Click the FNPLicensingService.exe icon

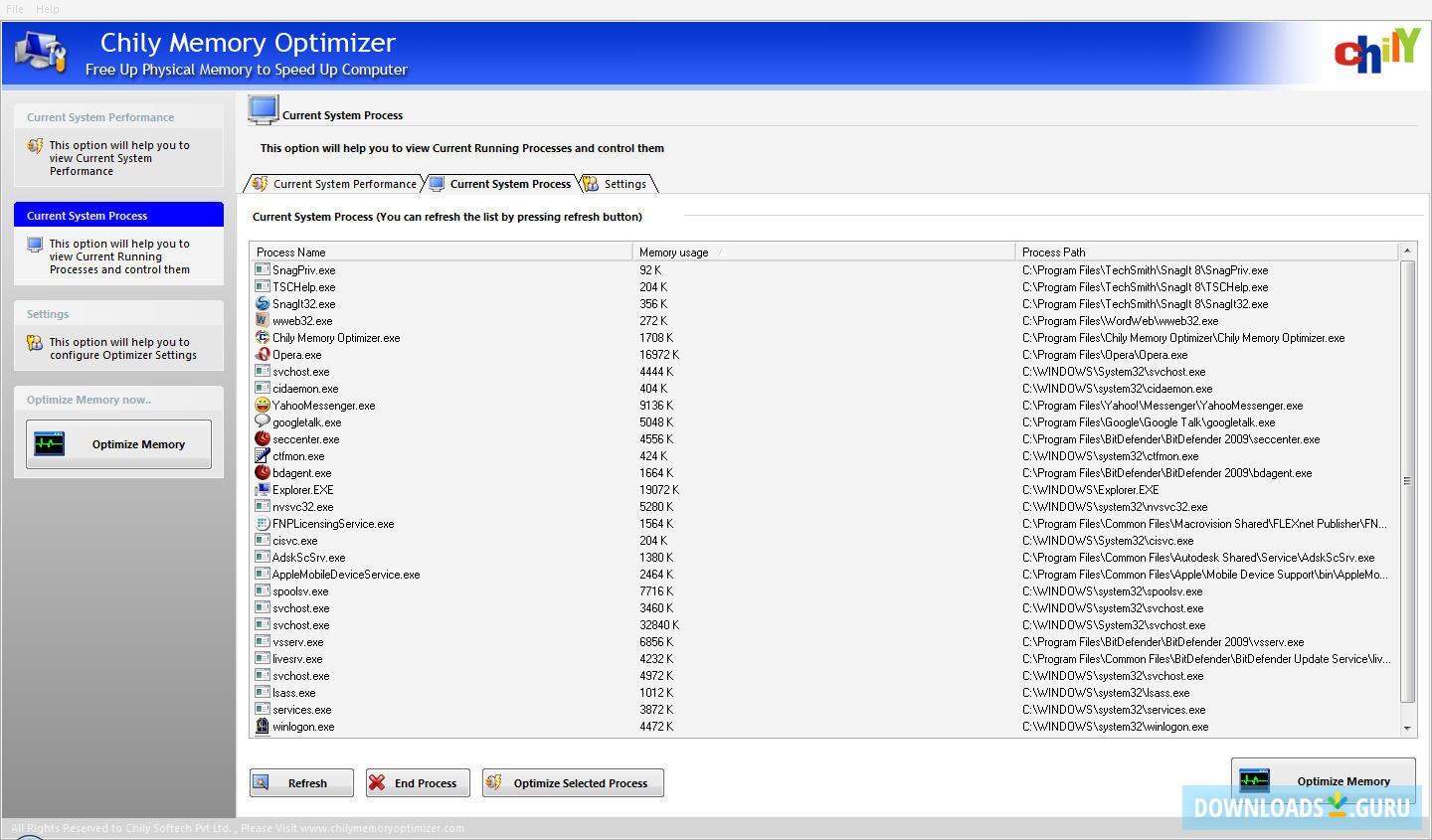263,523
